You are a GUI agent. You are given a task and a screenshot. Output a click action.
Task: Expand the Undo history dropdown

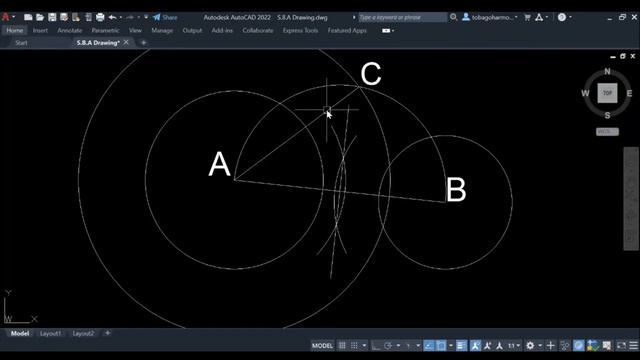121,17
